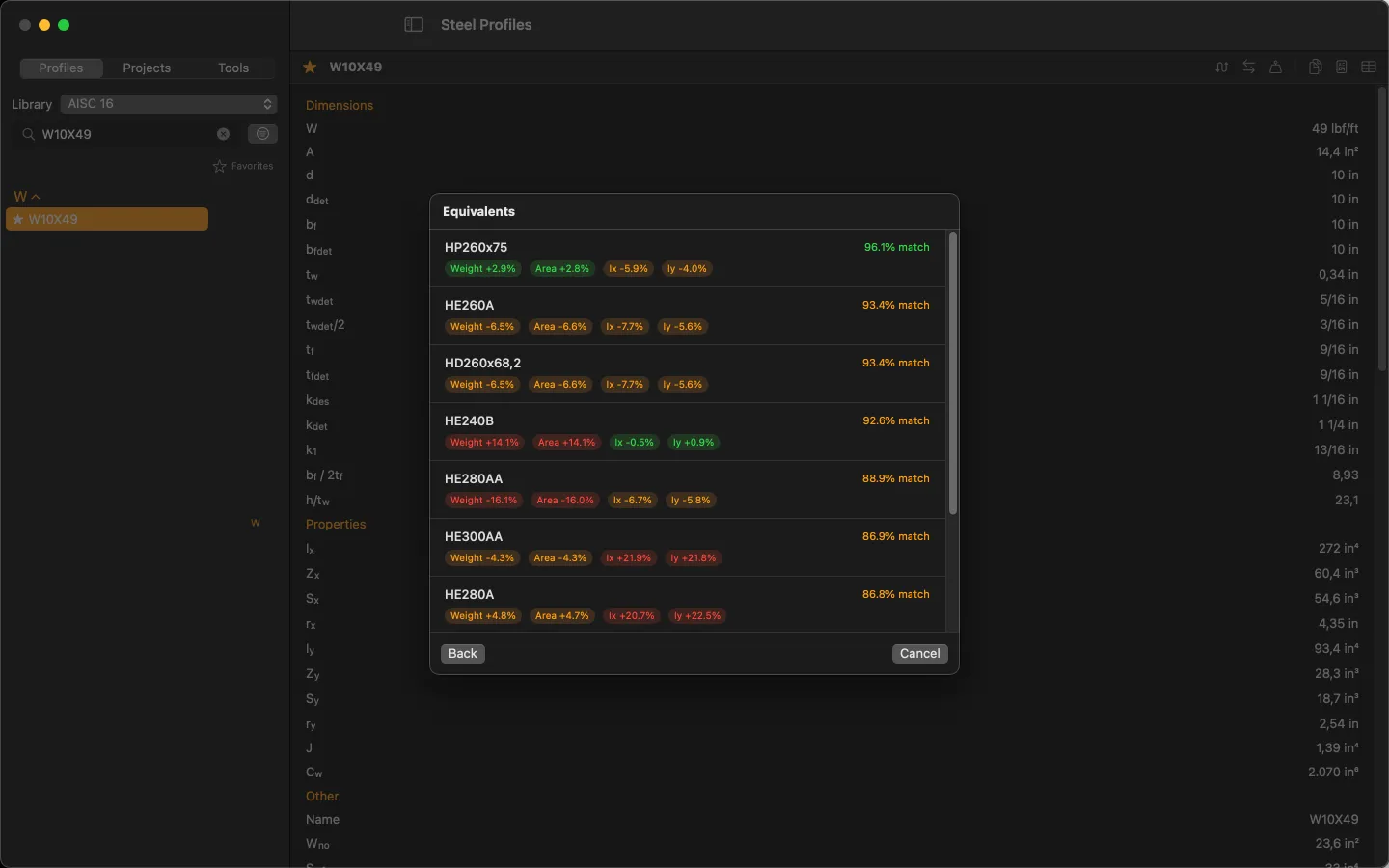This screenshot has height=868, width=1389.
Task: Select the HE280AA equivalent row
Action: 688,490
